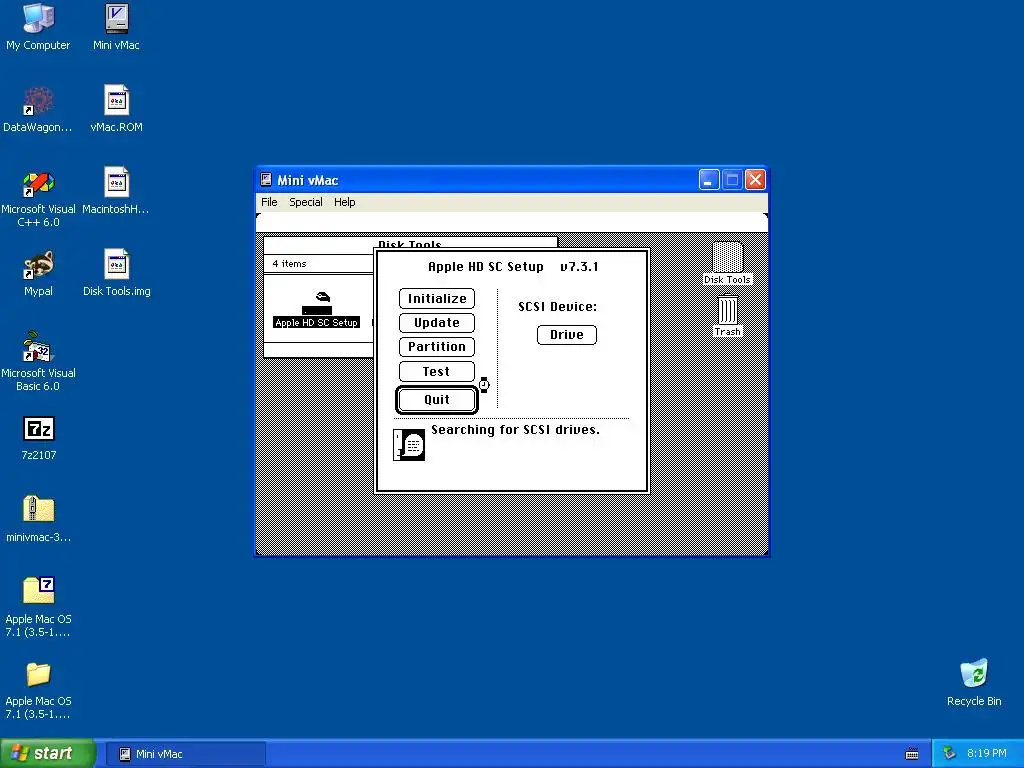Click the Drive button under SCSI Device
The height and width of the screenshot is (768, 1024).
pyautogui.click(x=567, y=335)
